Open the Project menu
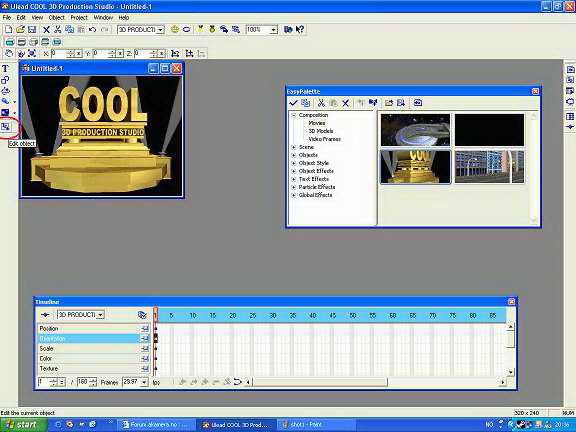The image size is (576, 432). coord(79,17)
